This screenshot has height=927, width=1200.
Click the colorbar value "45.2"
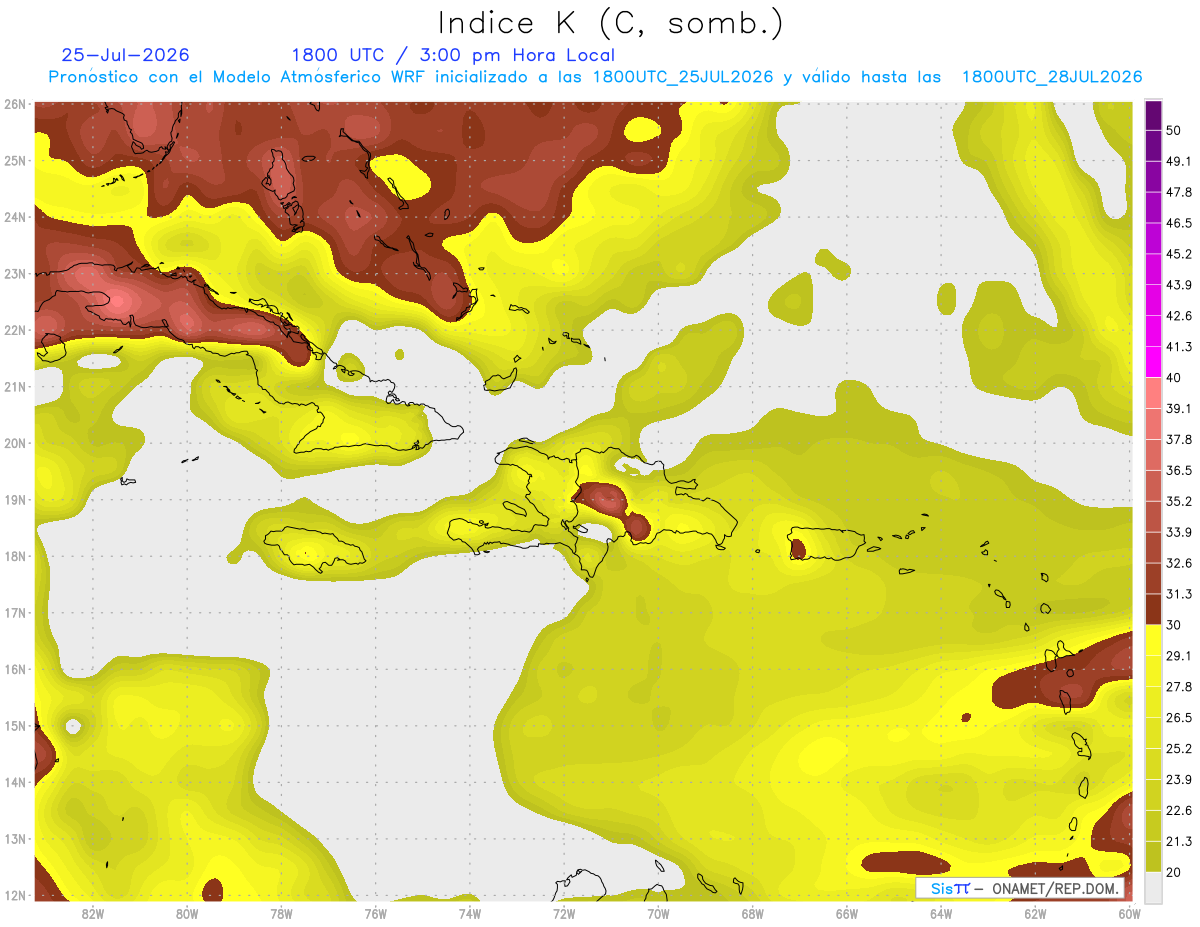click(x=1179, y=254)
